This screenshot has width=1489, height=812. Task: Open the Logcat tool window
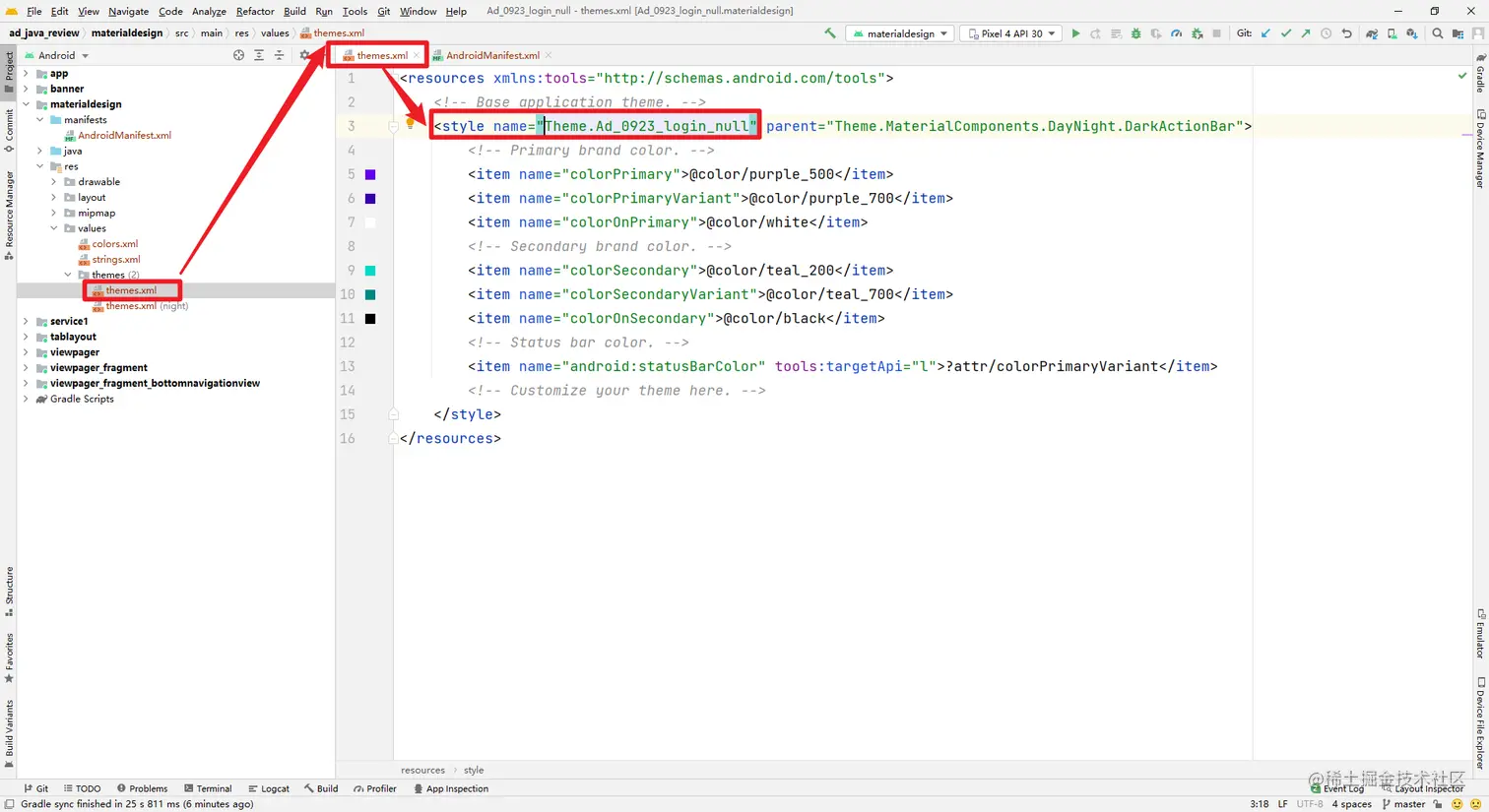tap(269, 788)
